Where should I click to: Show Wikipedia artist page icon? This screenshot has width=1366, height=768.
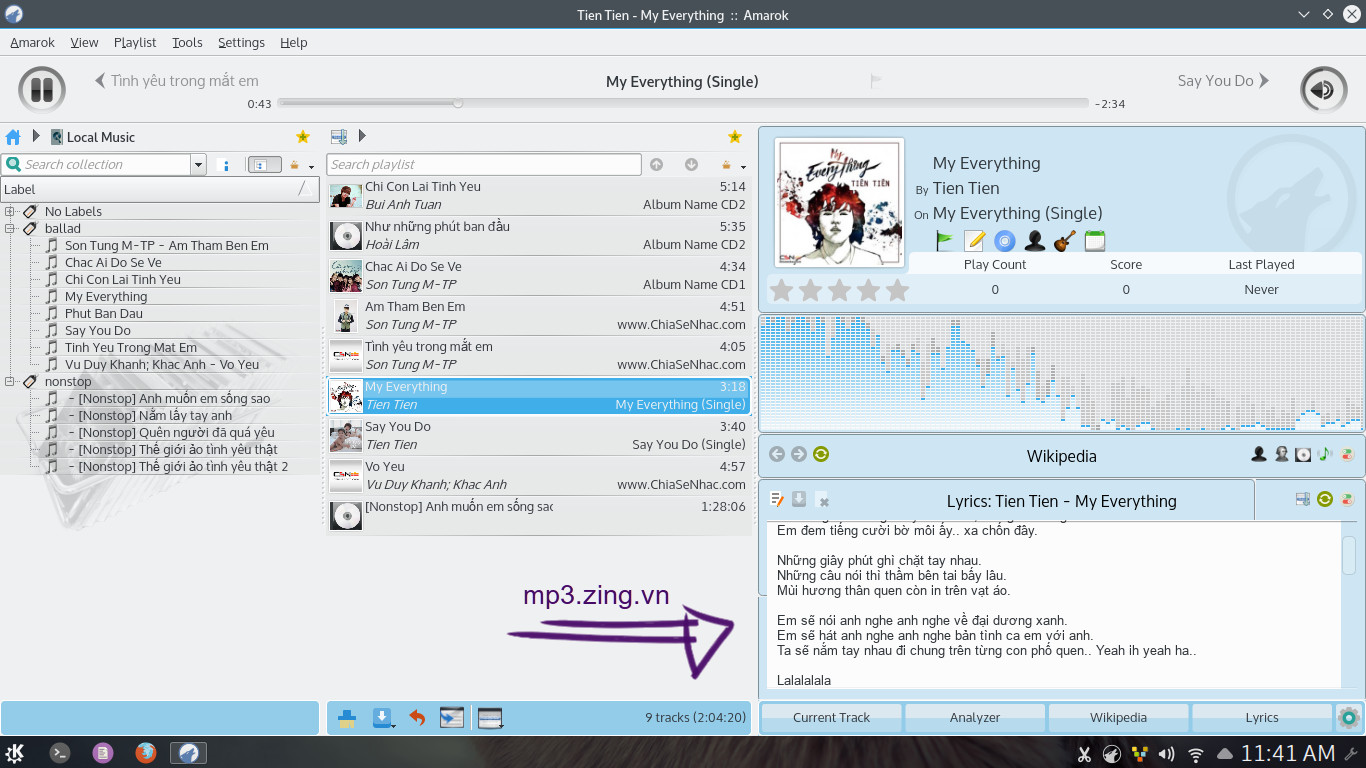[1259, 454]
